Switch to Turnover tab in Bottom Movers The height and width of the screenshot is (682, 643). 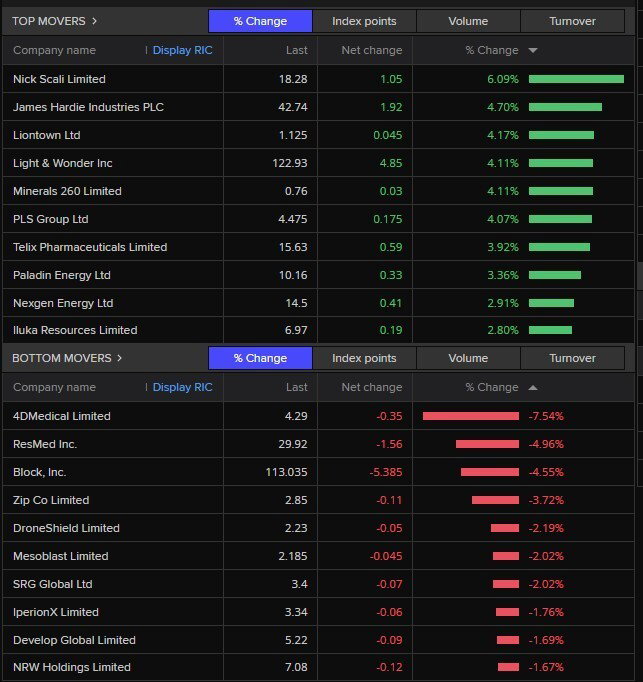point(572,358)
